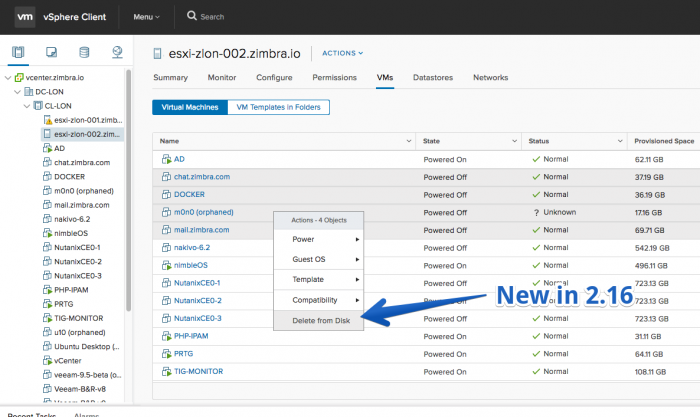Switch to the Networks tab
Screen dimensions: 700x417
coord(491,78)
